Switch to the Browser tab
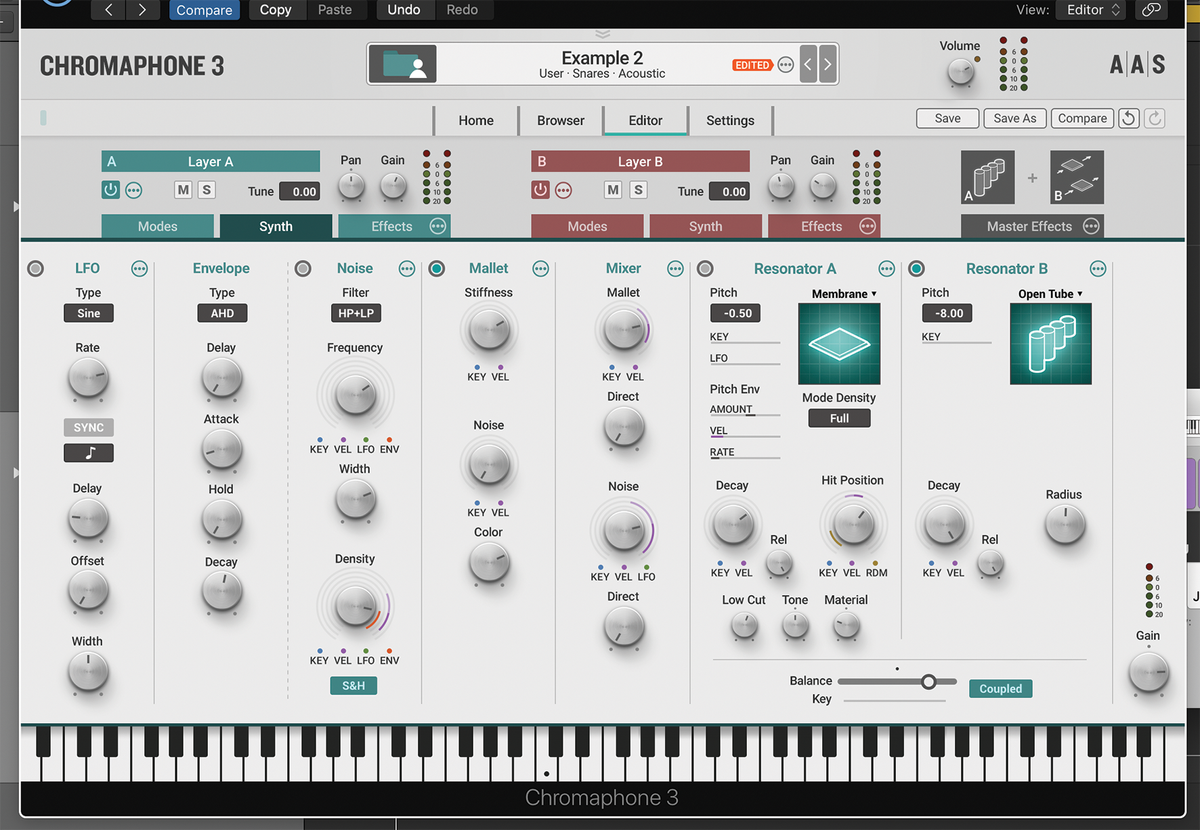The height and width of the screenshot is (830, 1200). click(560, 119)
